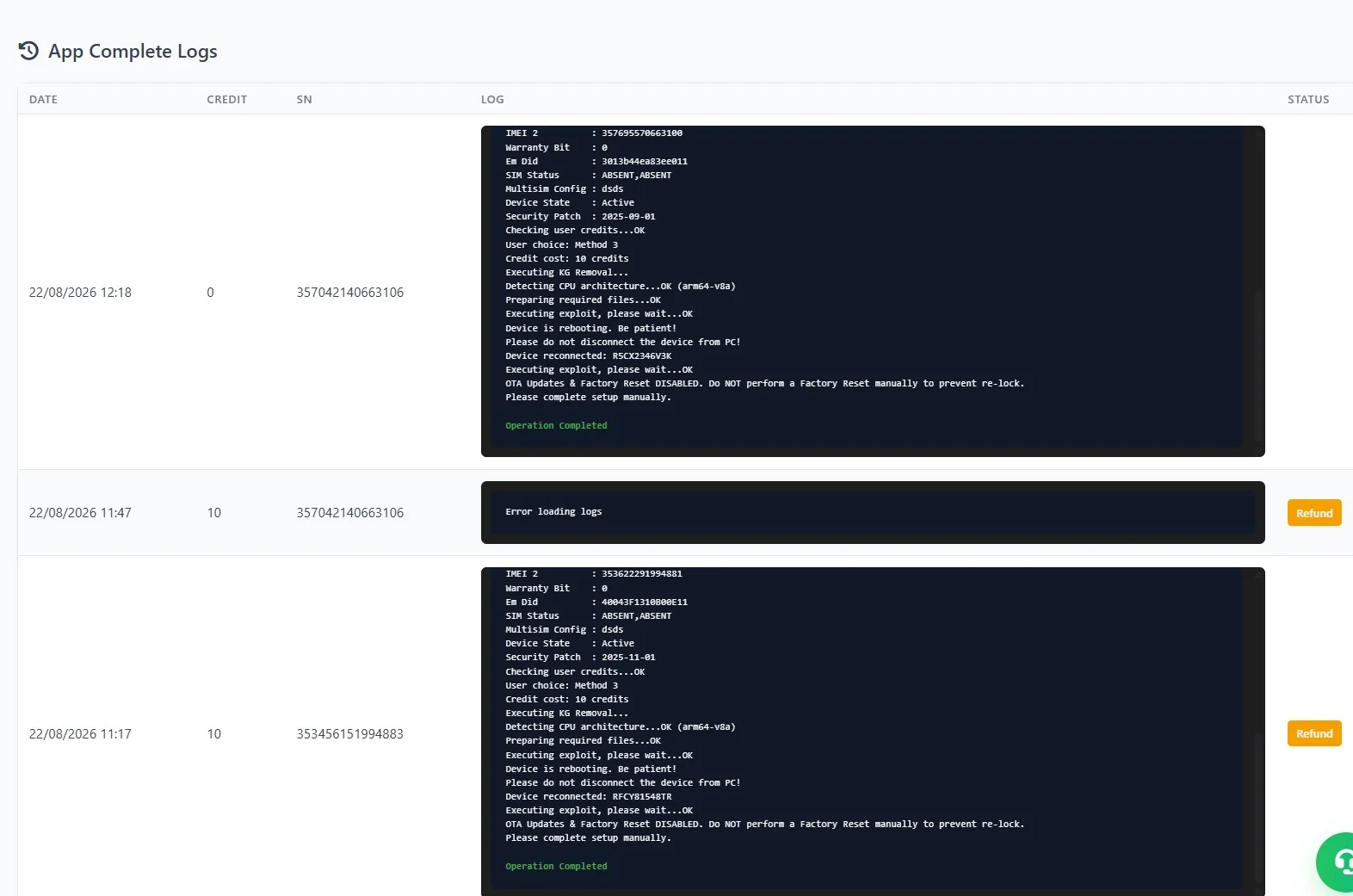This screenshot has height=896, width=1353.
Task: Click the App Complete Logs heading
Action: (x=133, y=52)
